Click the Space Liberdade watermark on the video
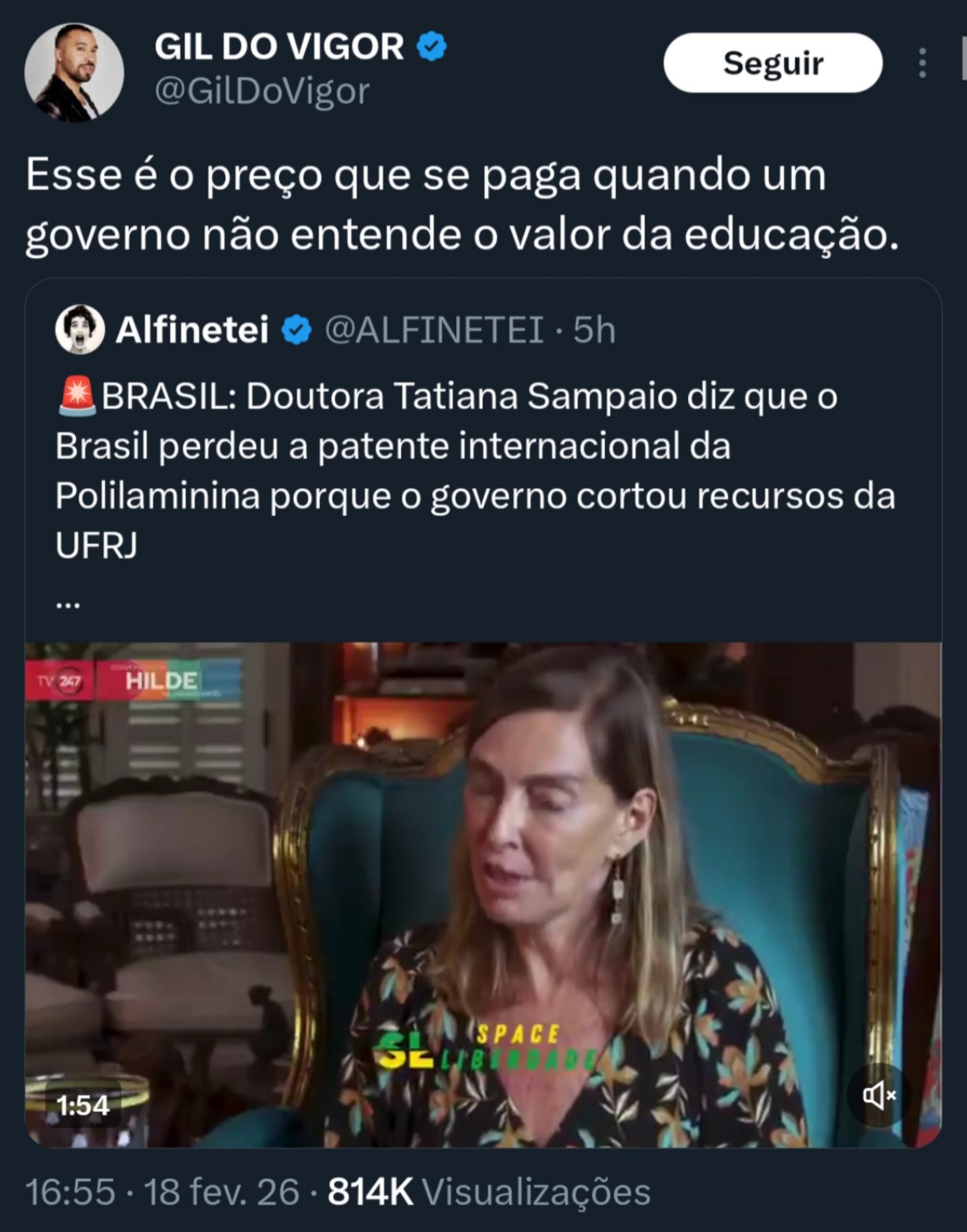Screen dimensions: 967x1232 coord(487,1045)
